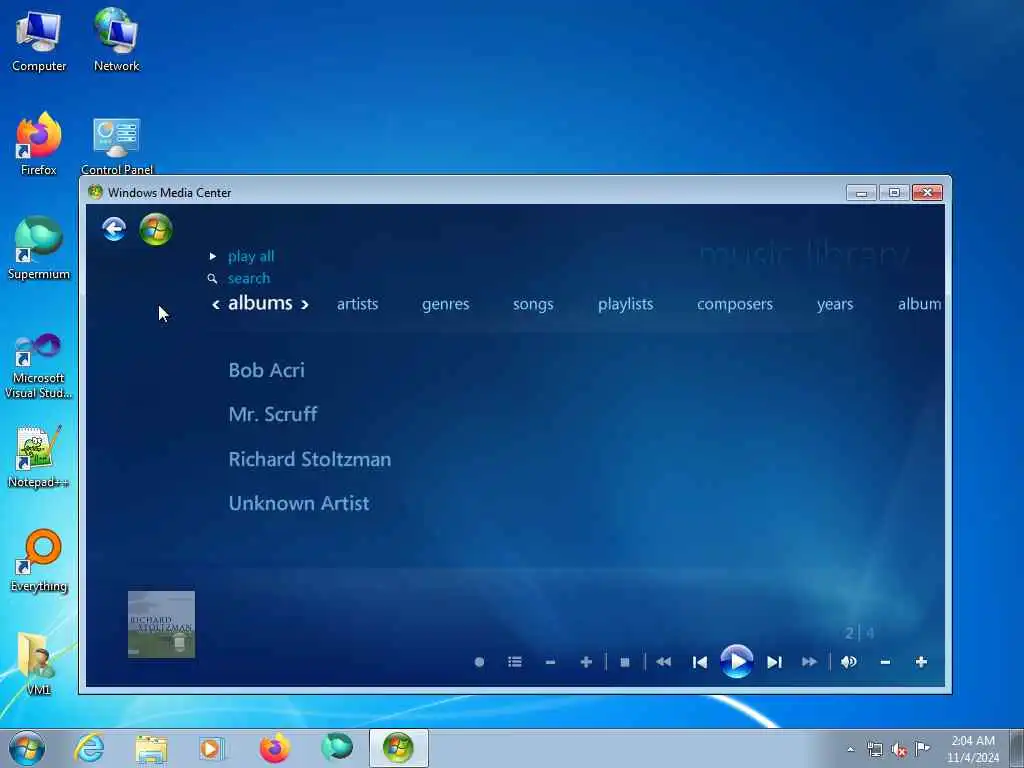Click the search link
This screenshot has height=768, width=1024.
(249, 278)
